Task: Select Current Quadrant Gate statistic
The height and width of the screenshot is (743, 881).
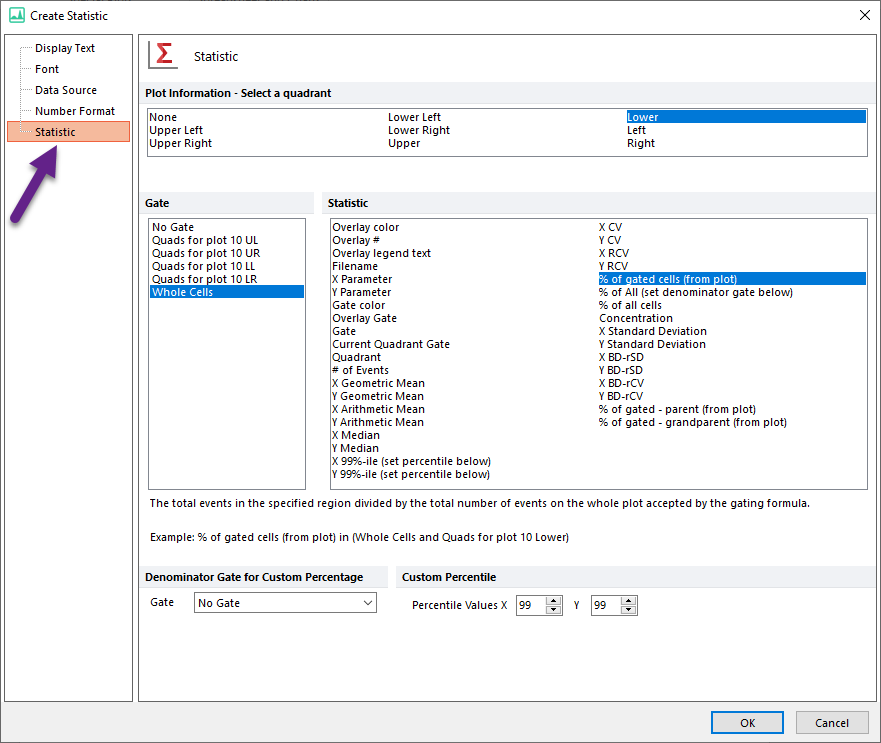Action: click(x=390, y=344)
